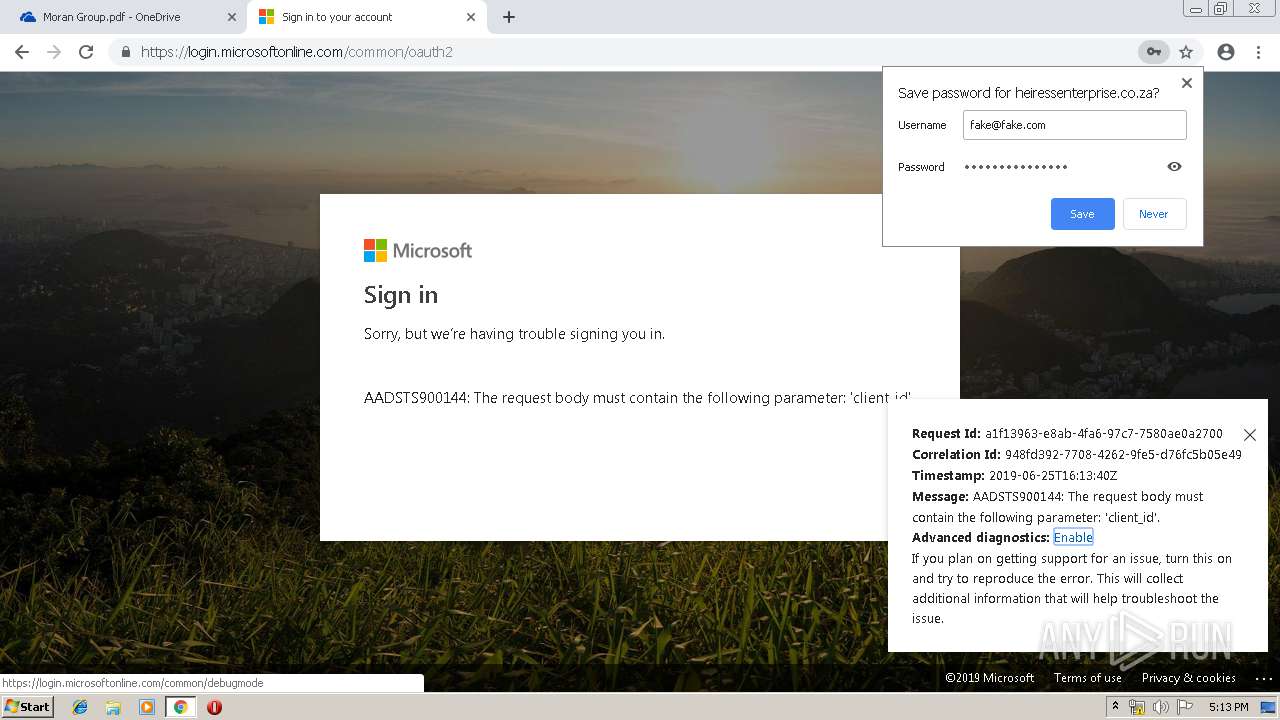1280x720 pixels.
Task: Expand hidden system tray icons
Action: point(1115,706)
